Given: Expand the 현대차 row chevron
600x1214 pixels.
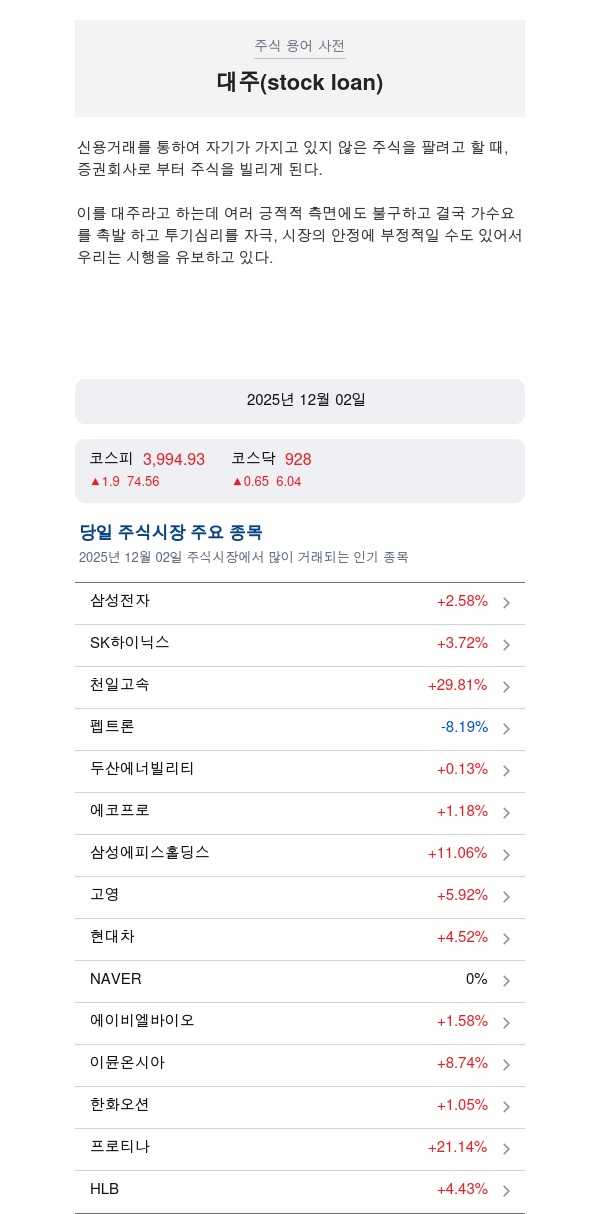Looking at the screenshot, I should (506, 939).
